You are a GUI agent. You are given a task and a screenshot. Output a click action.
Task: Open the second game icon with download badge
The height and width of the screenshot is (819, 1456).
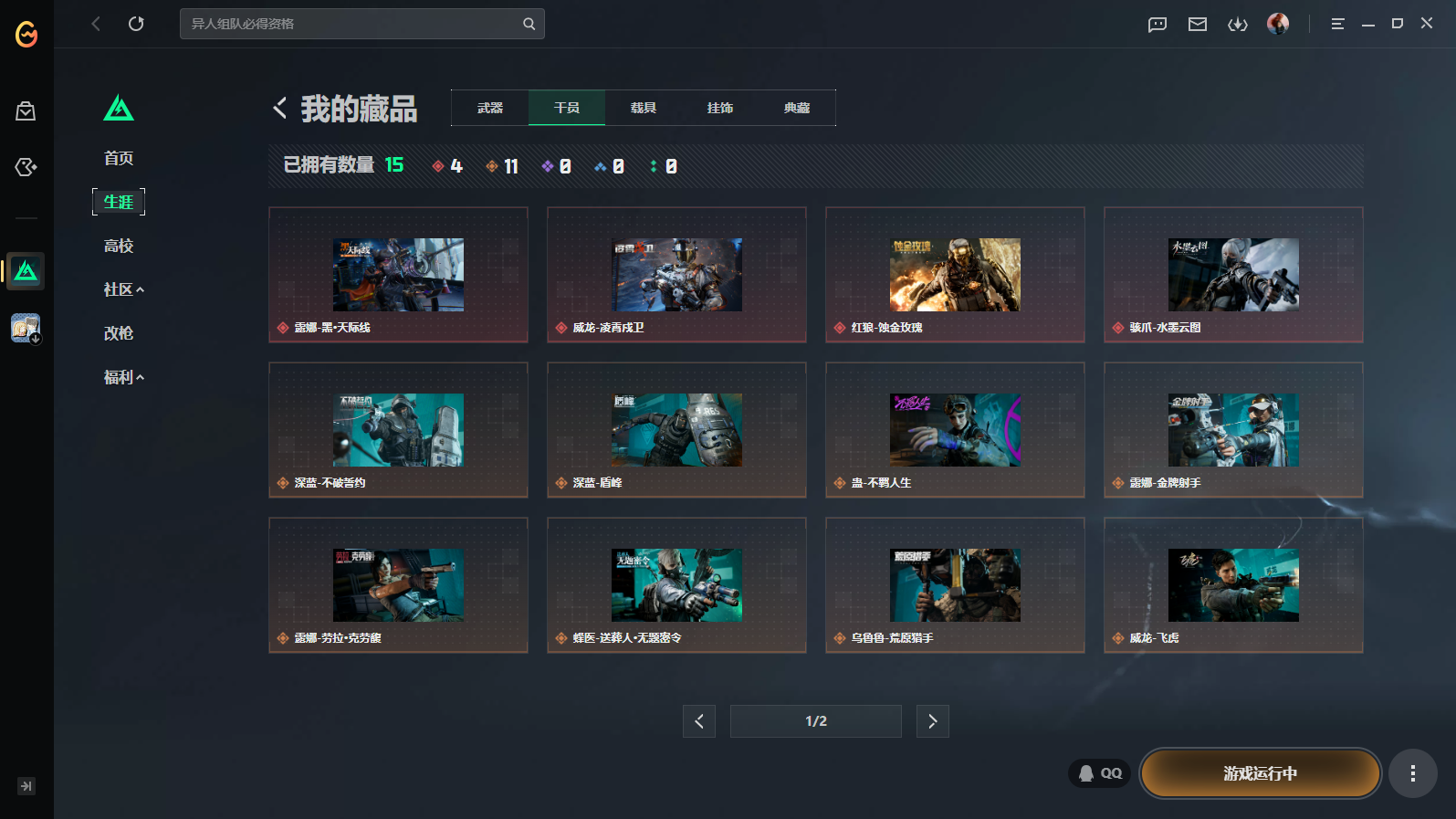(26, 328)
